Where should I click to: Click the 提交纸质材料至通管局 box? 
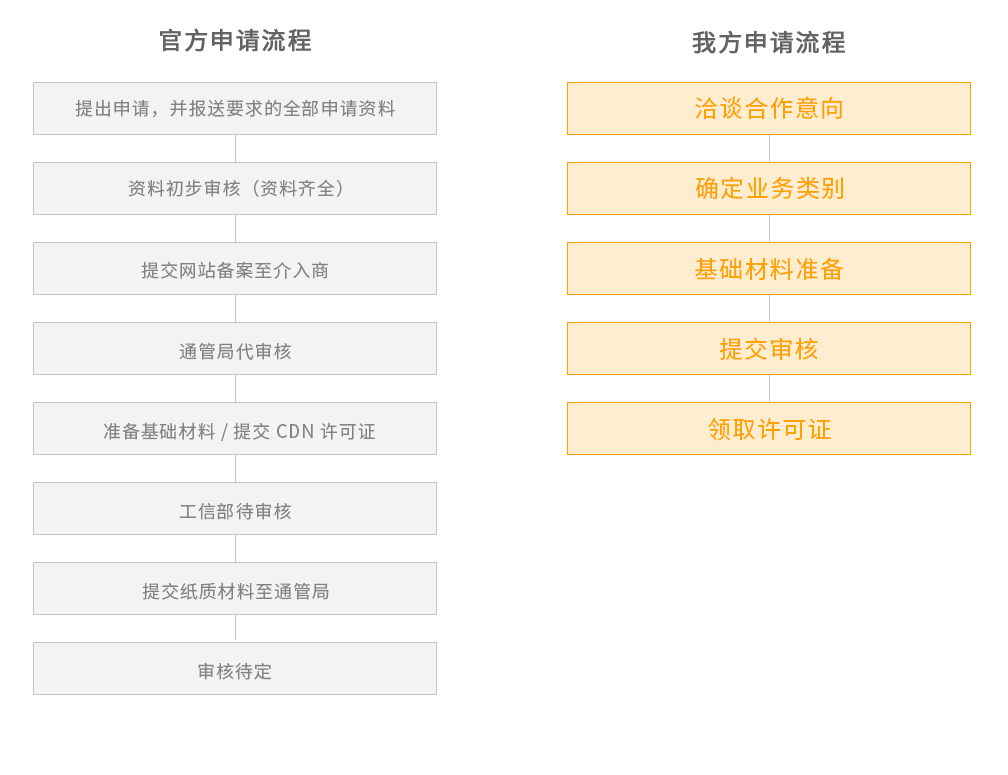[x=235, y=588]
